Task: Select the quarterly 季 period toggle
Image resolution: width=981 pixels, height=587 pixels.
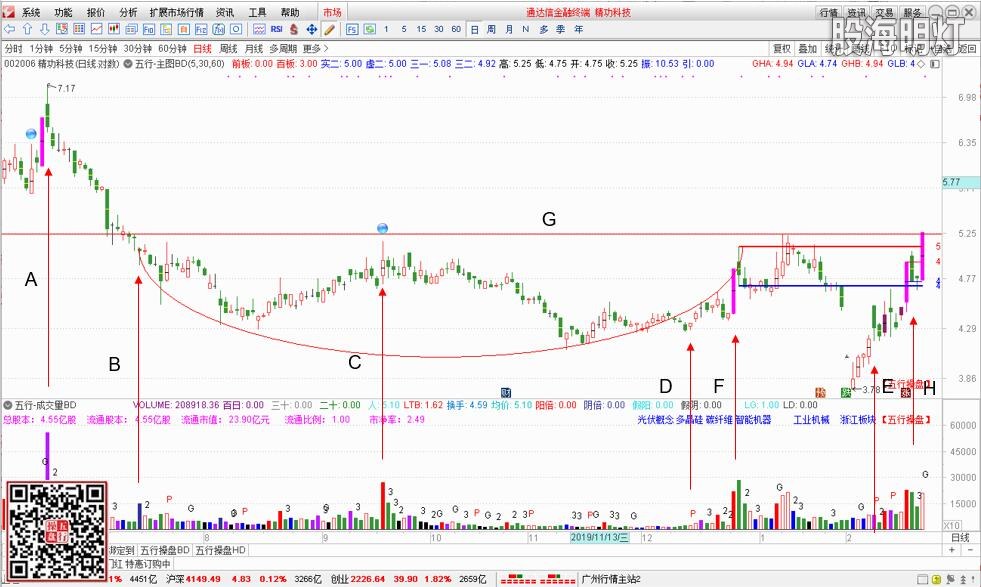Action: 561,29
